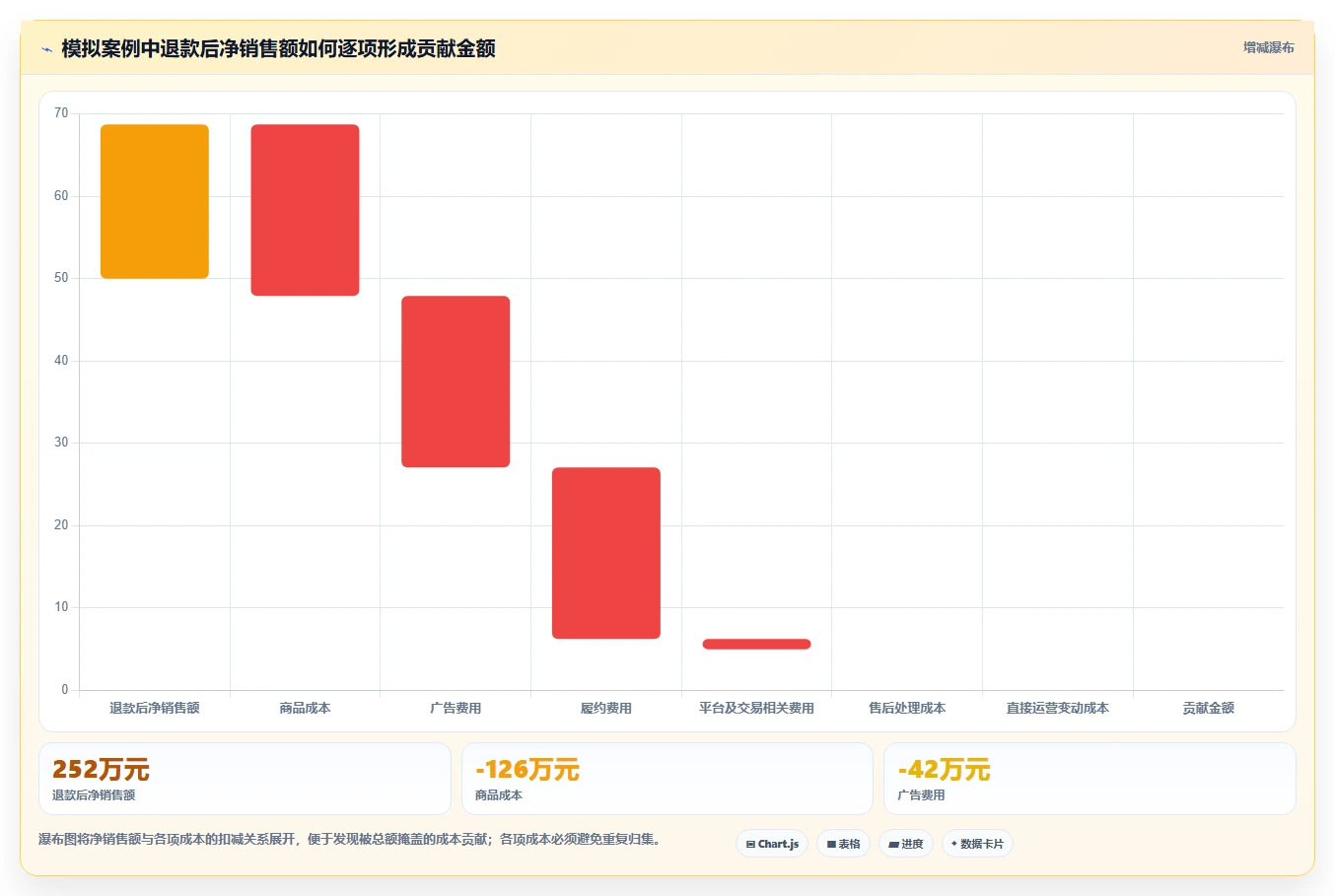The height and width of the screenshot is (896, 1335).
Task: Select the 表格 chip
Action: click(843, 844)
